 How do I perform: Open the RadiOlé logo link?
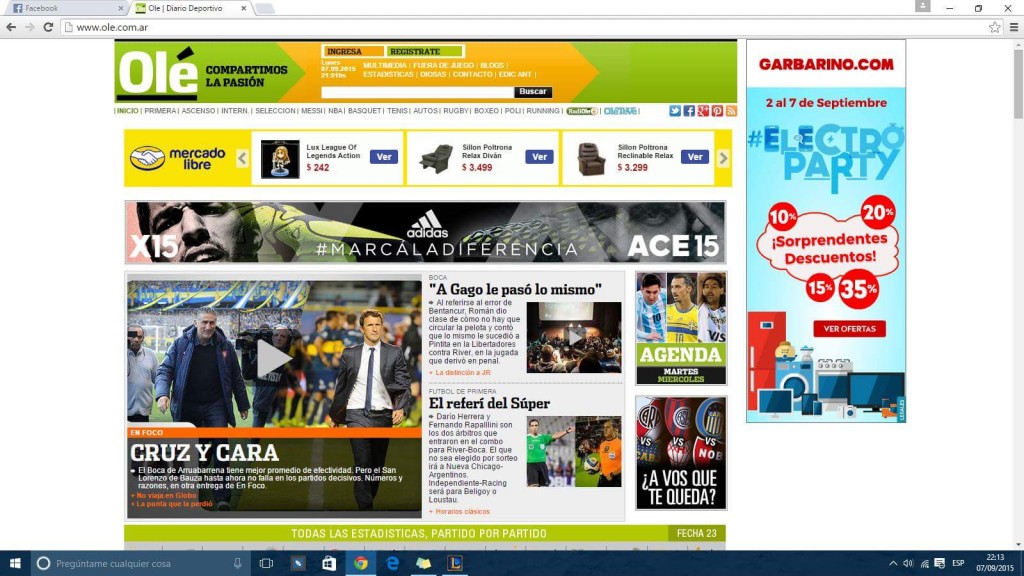581,111
